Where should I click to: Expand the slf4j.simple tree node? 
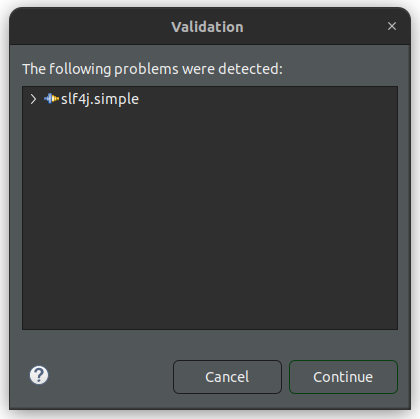coord(33,99)
